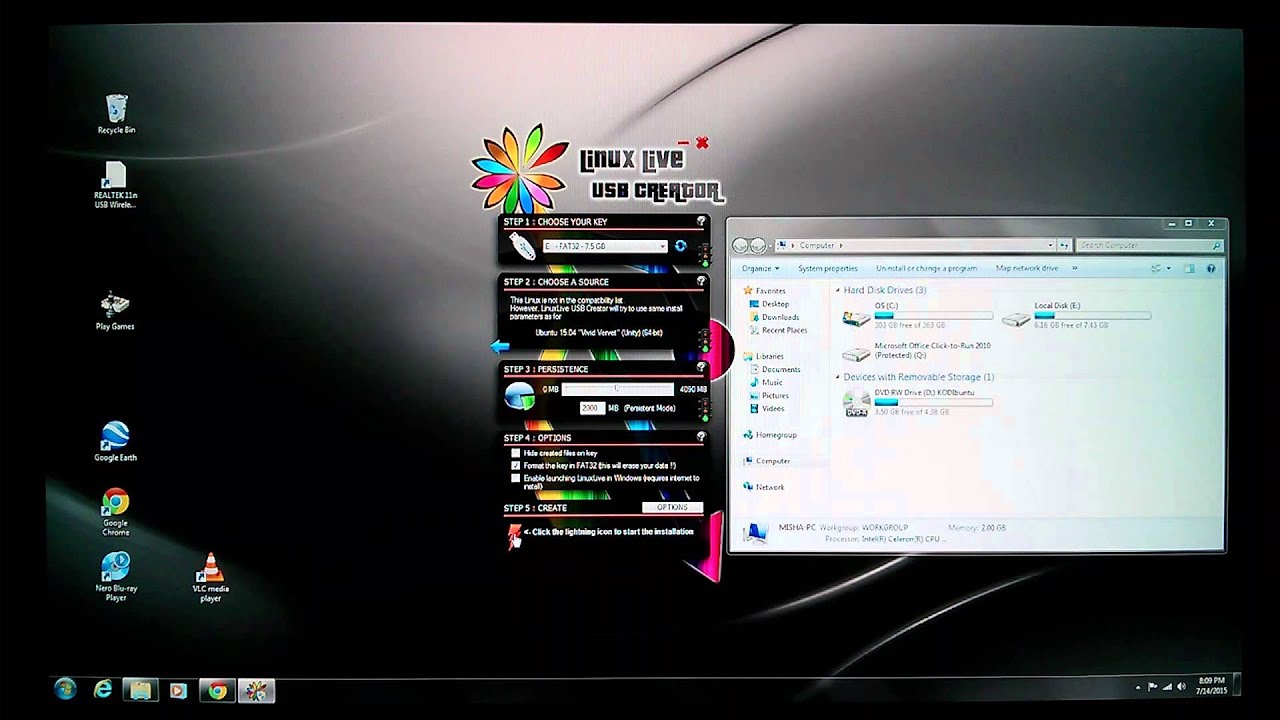
Task: Click the LinuxLive flower logo
Action: pos(519,169)
